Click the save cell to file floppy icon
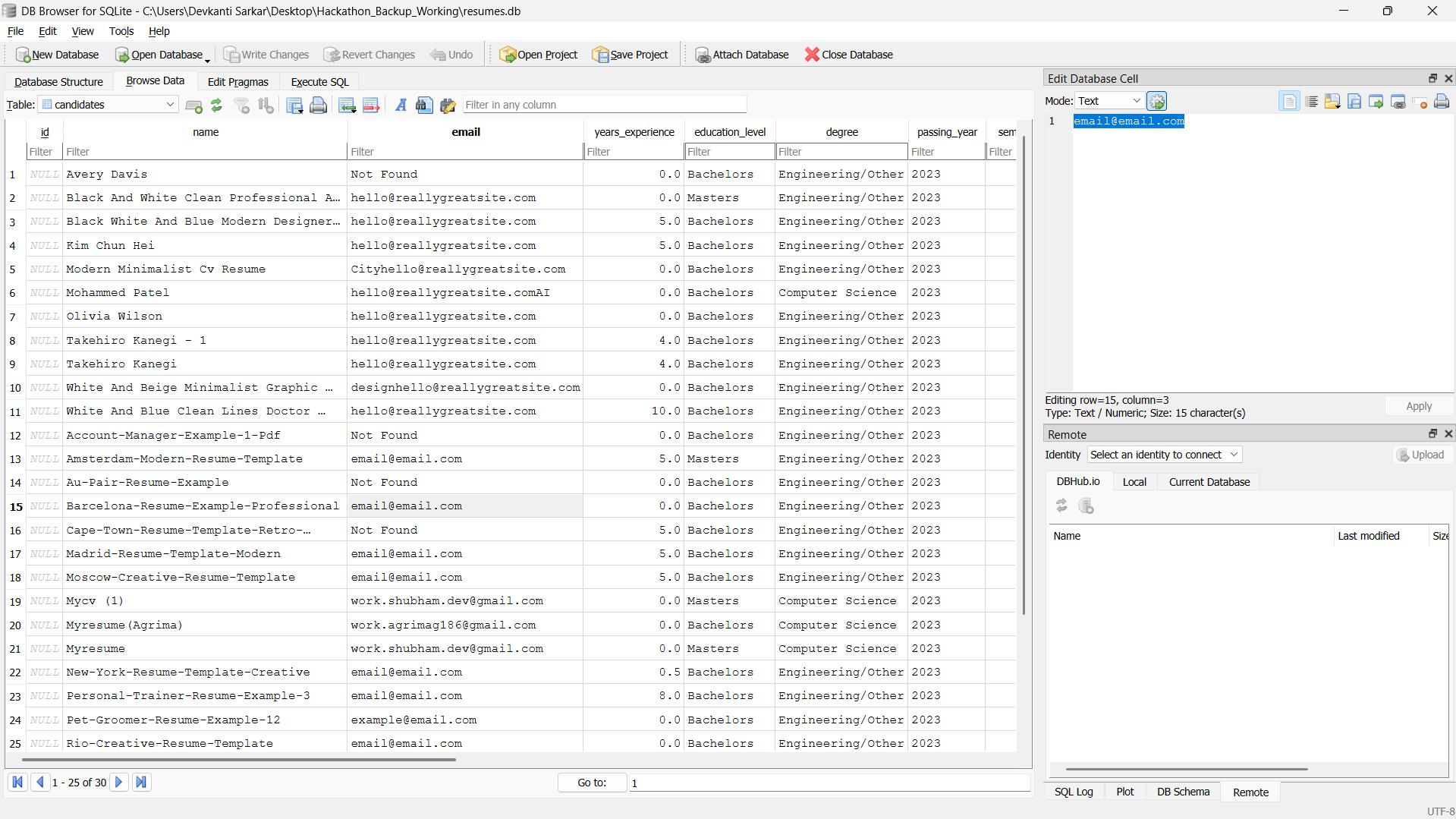Viewport: 1456px width, 819px height. tap(1354, 102)
